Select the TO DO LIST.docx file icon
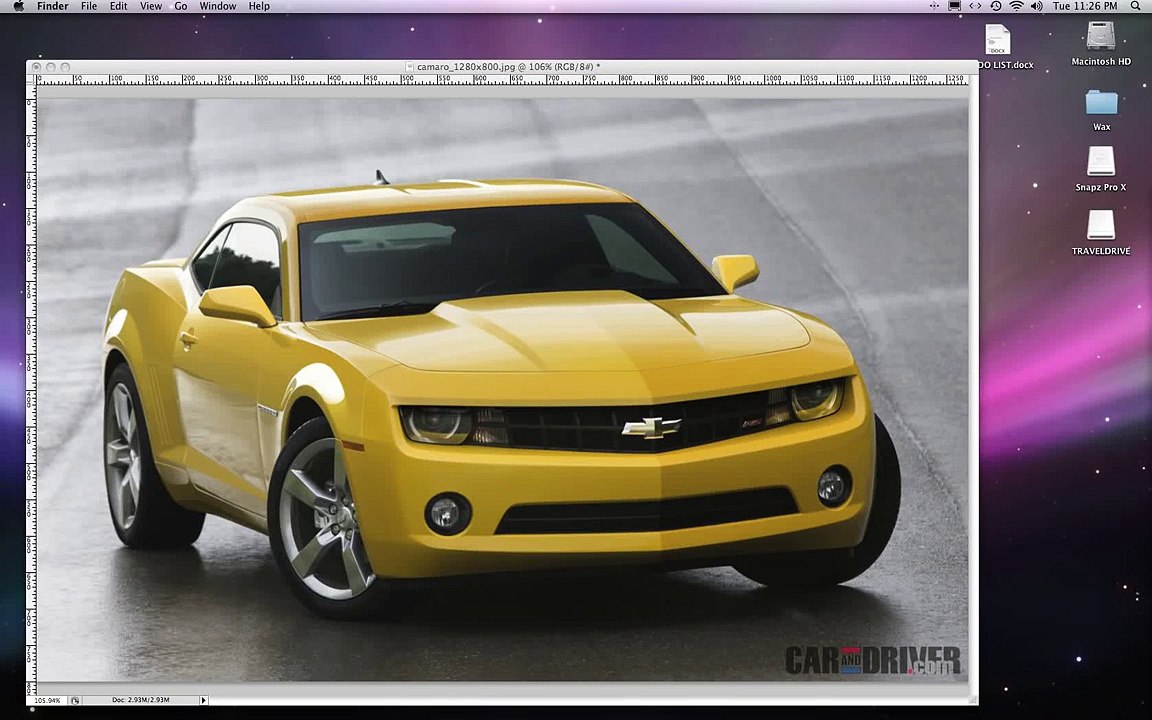The height and width of the screenshot is (720, 1152). (998, 39)
